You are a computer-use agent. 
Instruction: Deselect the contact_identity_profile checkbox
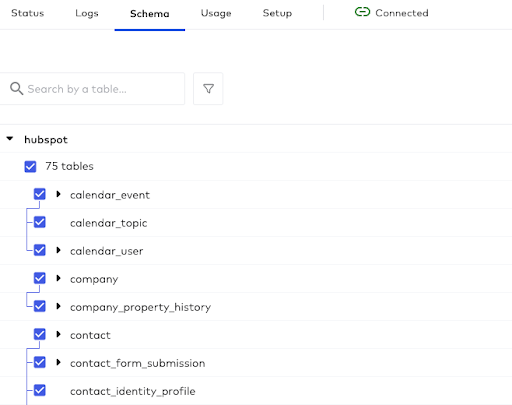(x=40, y=390)
